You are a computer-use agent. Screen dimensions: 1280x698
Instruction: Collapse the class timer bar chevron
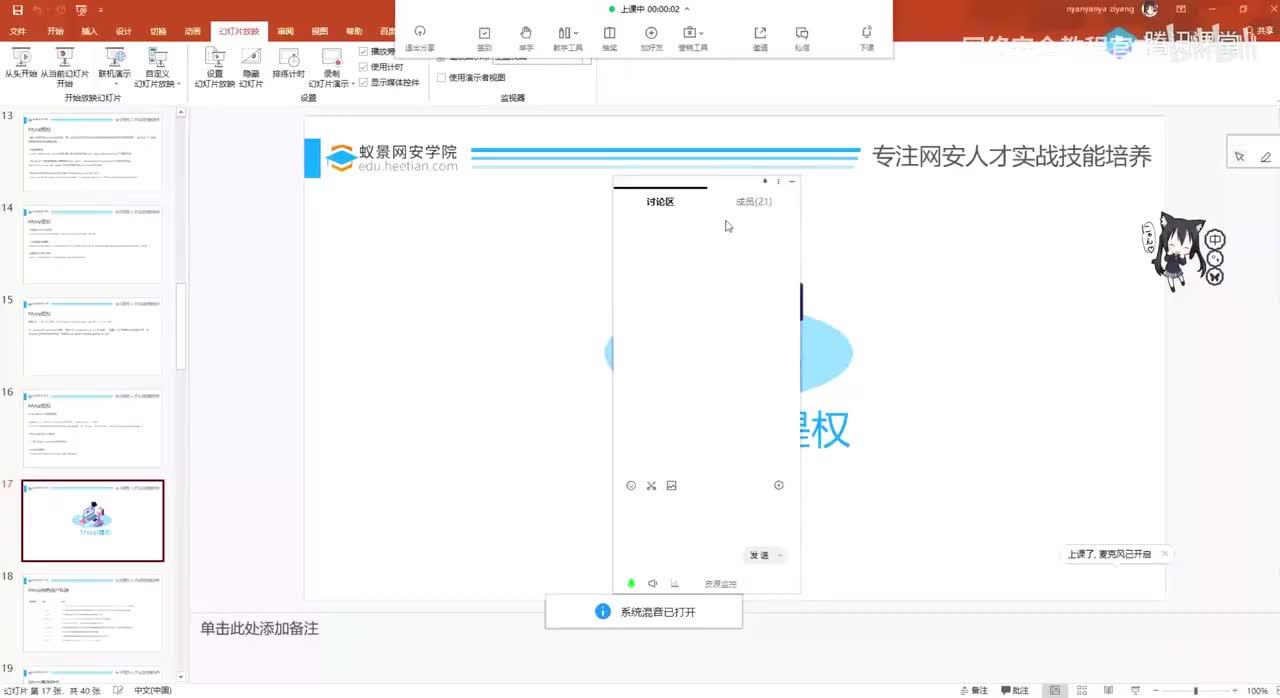coord(687,9)
